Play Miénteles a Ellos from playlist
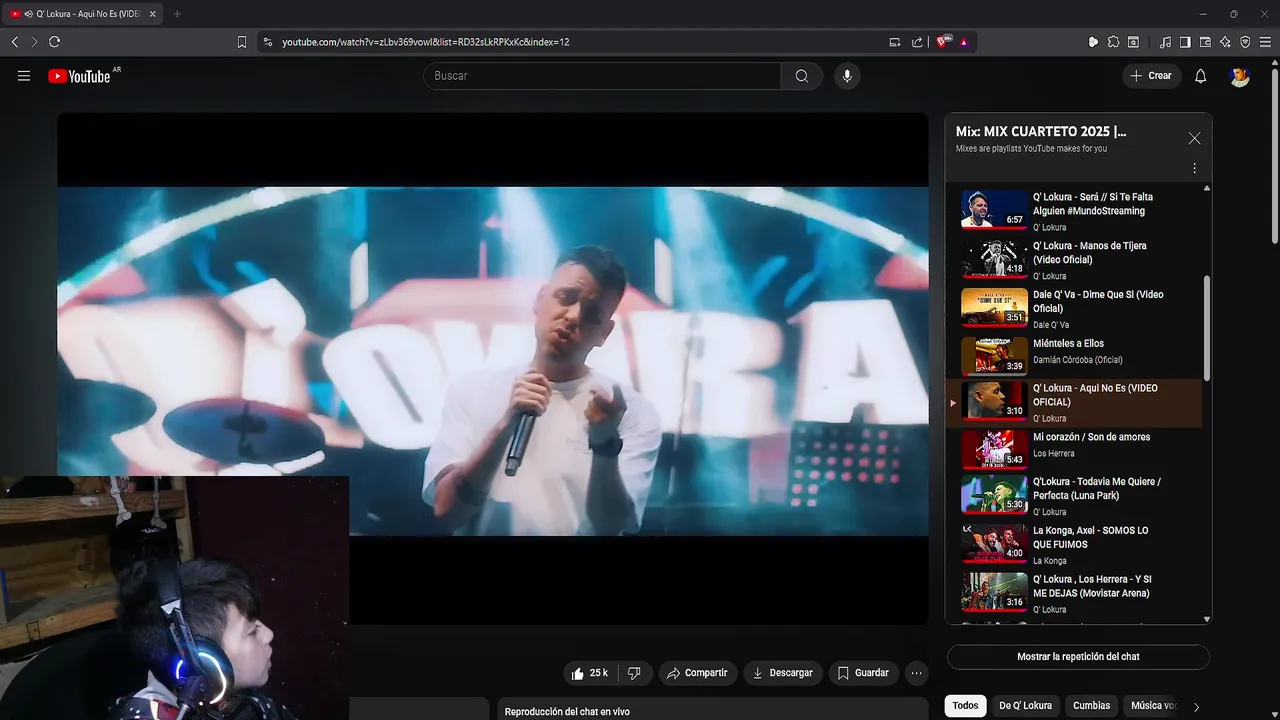The width and height of the screenshot is (1280, 720). (x=1074, y=354)
